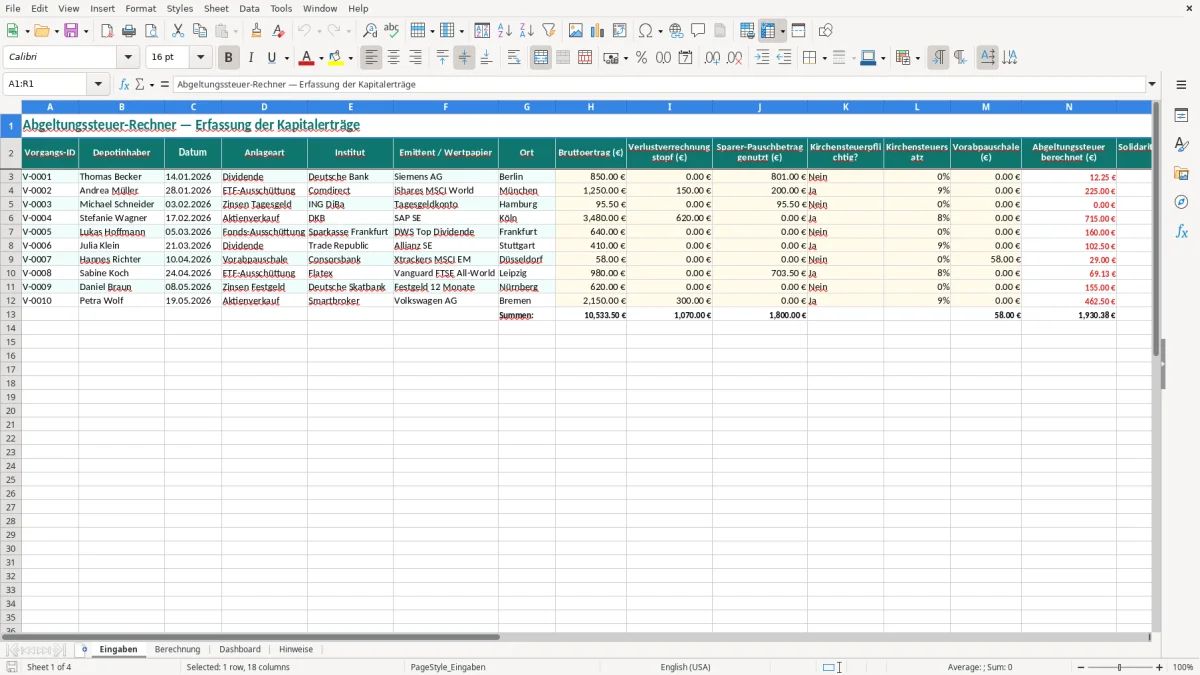Export directly as PDF
This screenshot has height=675, width=1200.
[x=107, y=31]
